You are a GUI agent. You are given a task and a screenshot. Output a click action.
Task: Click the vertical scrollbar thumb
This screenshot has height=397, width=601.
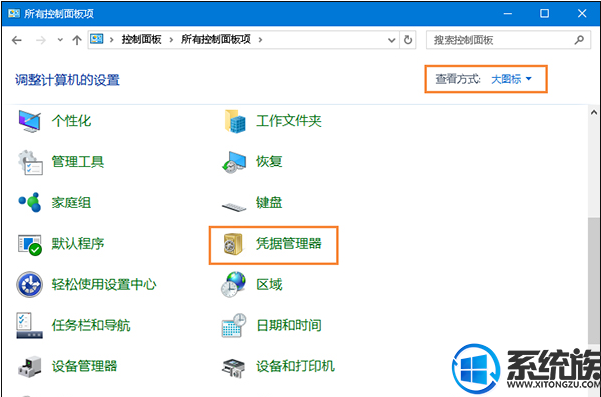click(594, 282)
